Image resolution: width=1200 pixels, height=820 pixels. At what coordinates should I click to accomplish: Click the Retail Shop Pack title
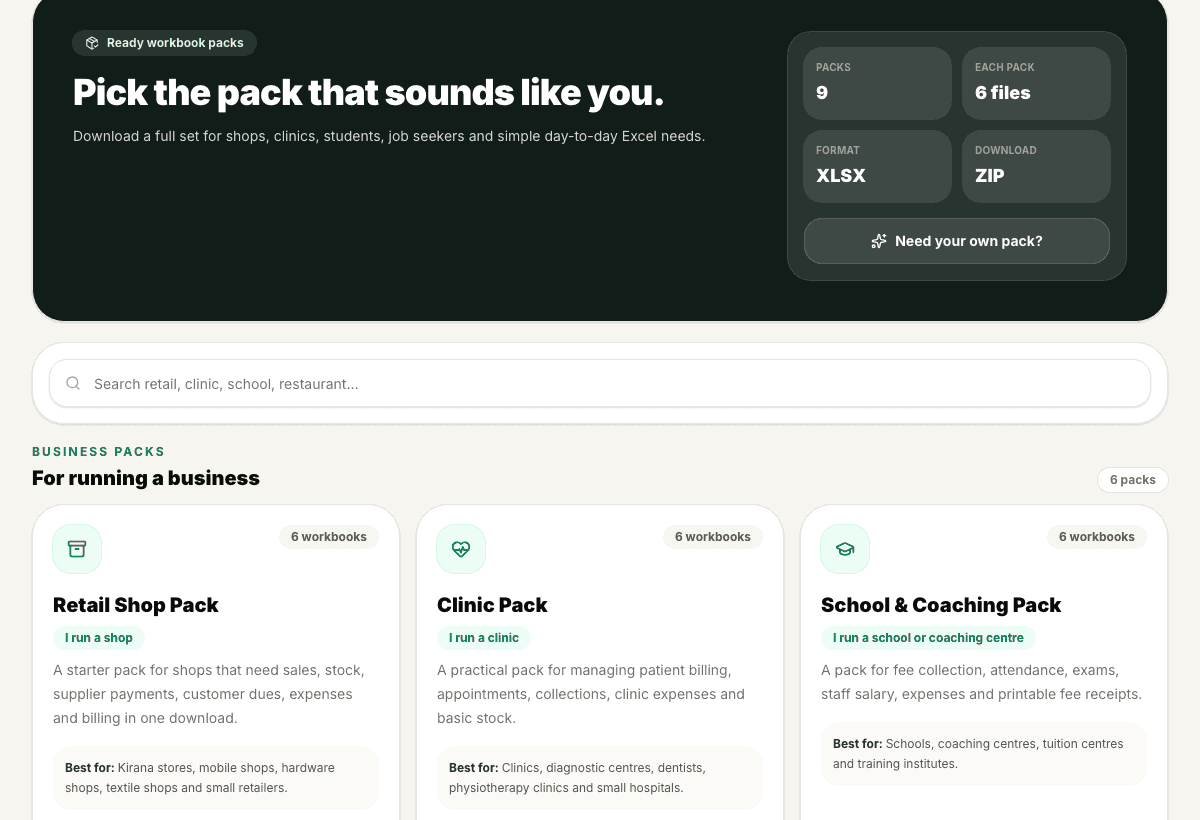(136, 605)
